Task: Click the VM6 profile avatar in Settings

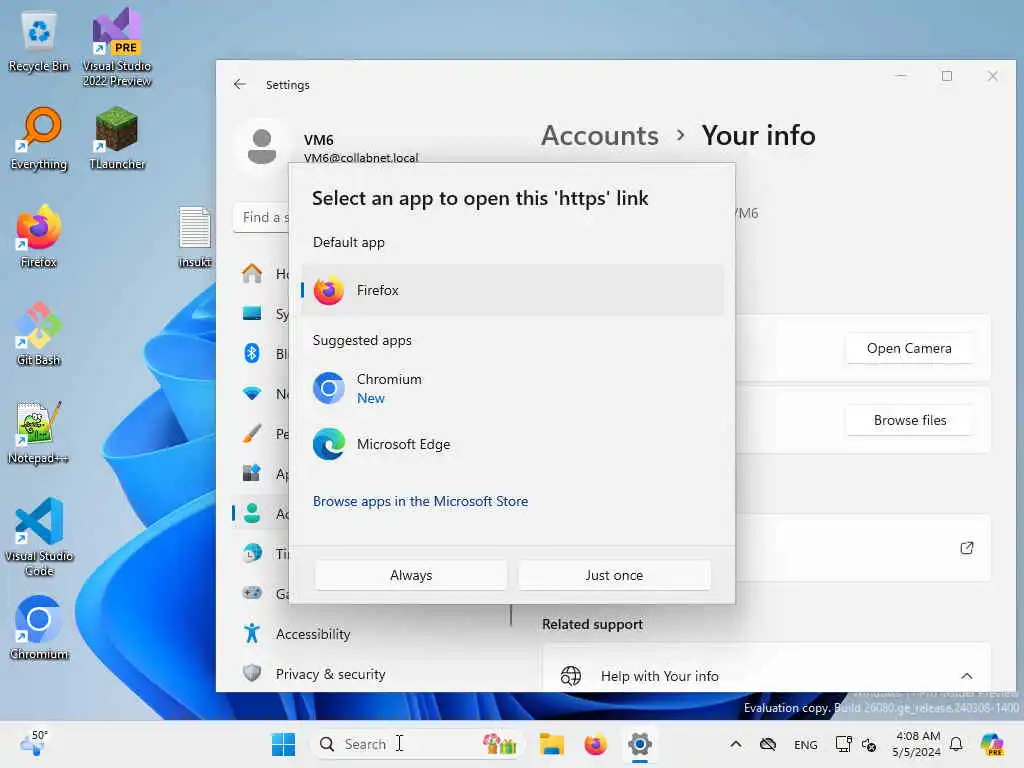Action: pyautogui.click(x=262, y=146)
